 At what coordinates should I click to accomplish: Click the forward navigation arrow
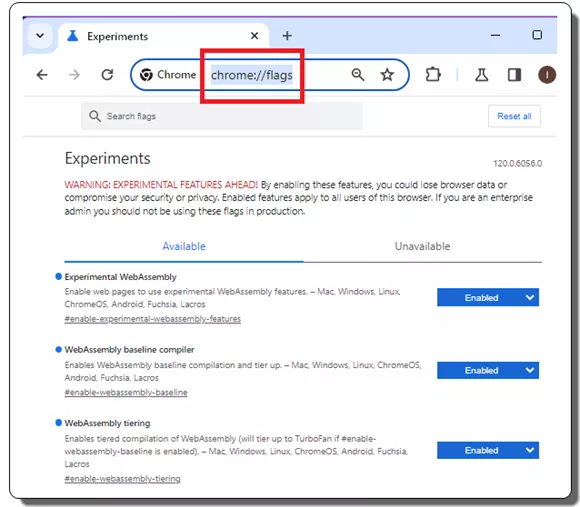point(74,75)
